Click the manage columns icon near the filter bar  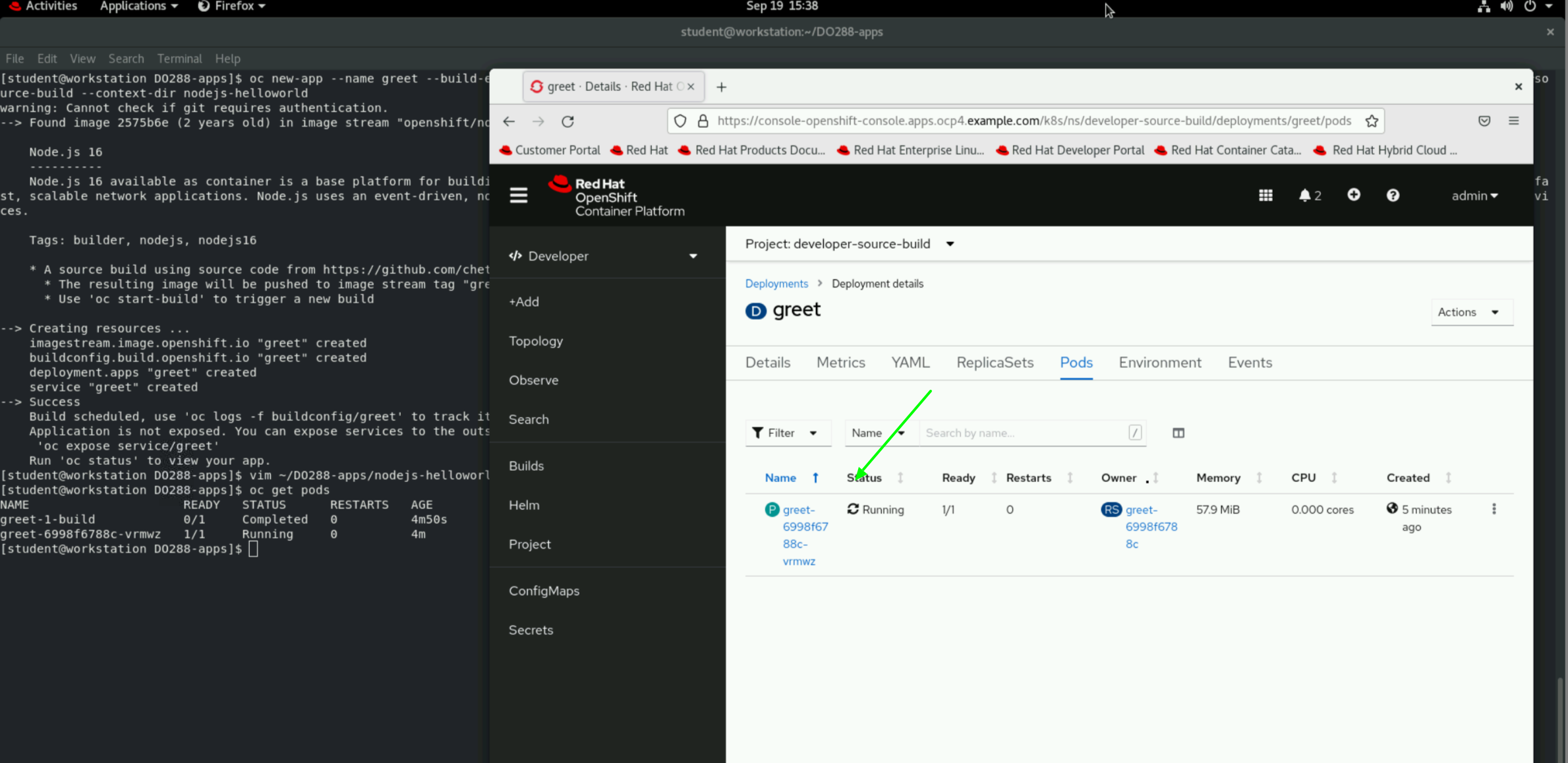[x=1178, y=433]
